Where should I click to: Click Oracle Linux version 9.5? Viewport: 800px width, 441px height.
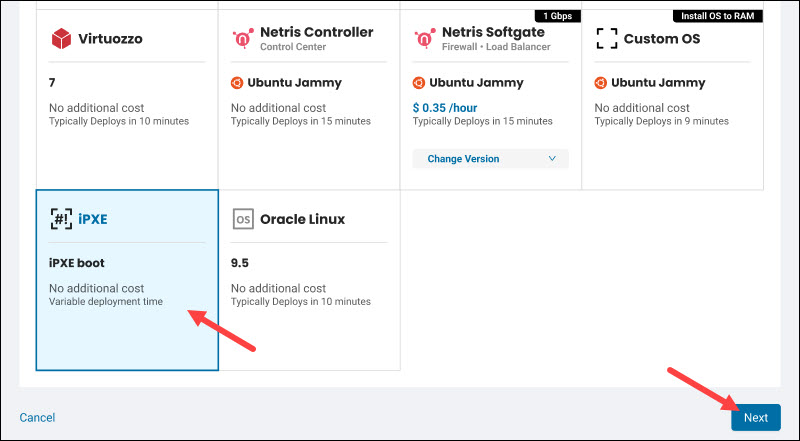[x=240, y=263]
